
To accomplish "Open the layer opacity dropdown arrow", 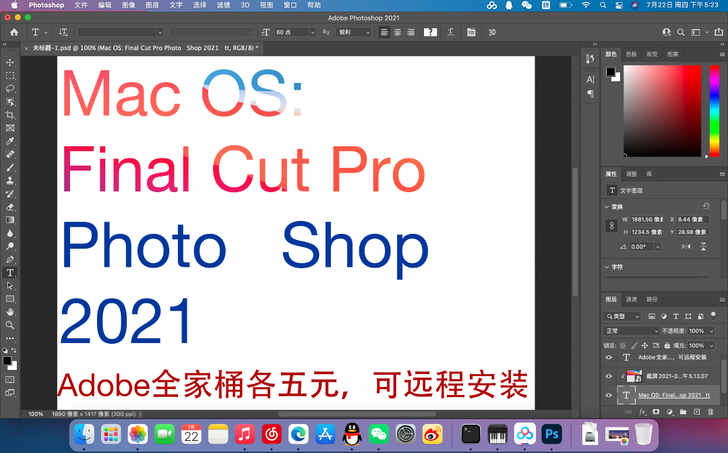I will click(x=711, y=331).
